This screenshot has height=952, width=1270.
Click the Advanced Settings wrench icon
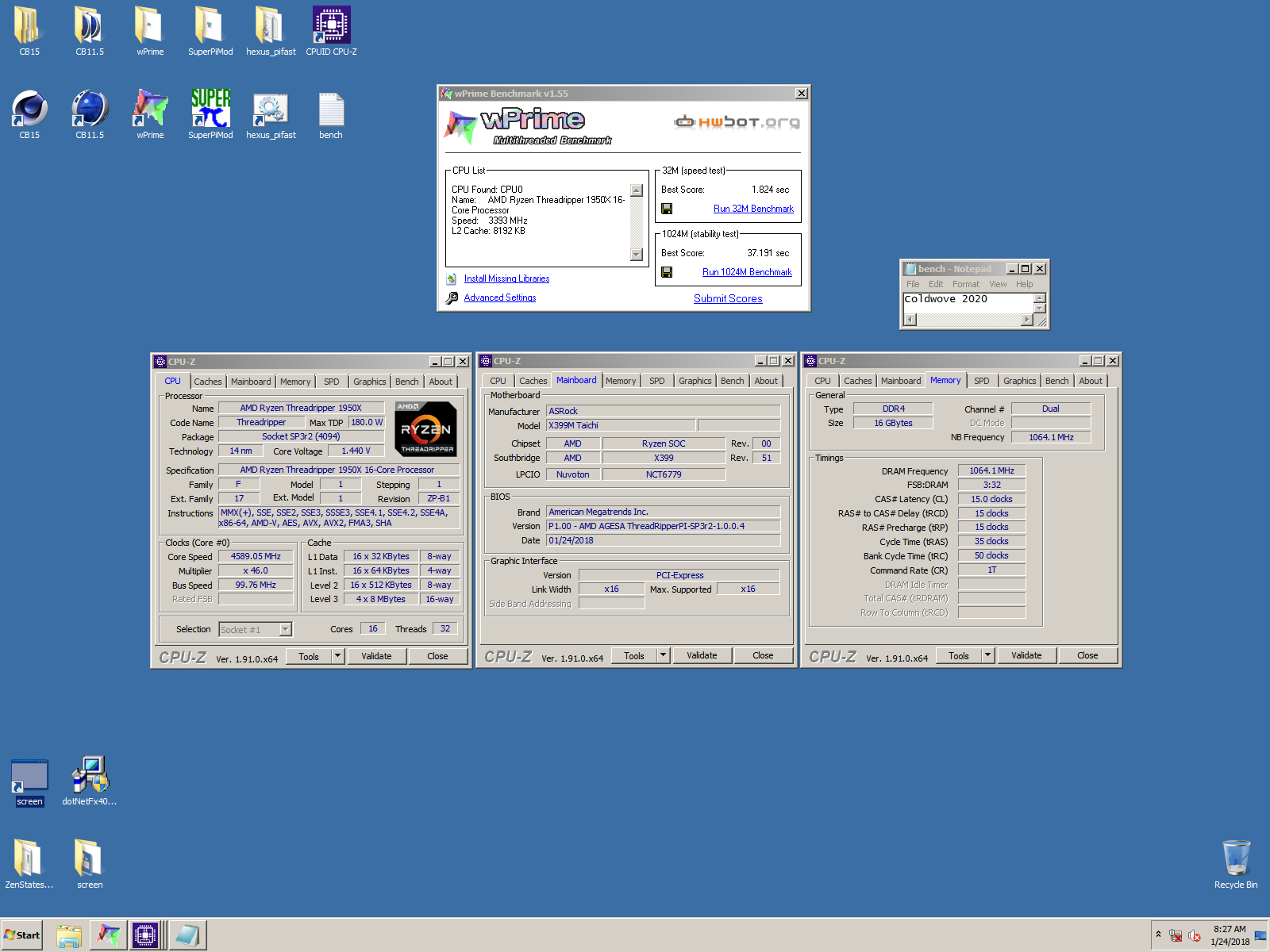tap(452, 298)
